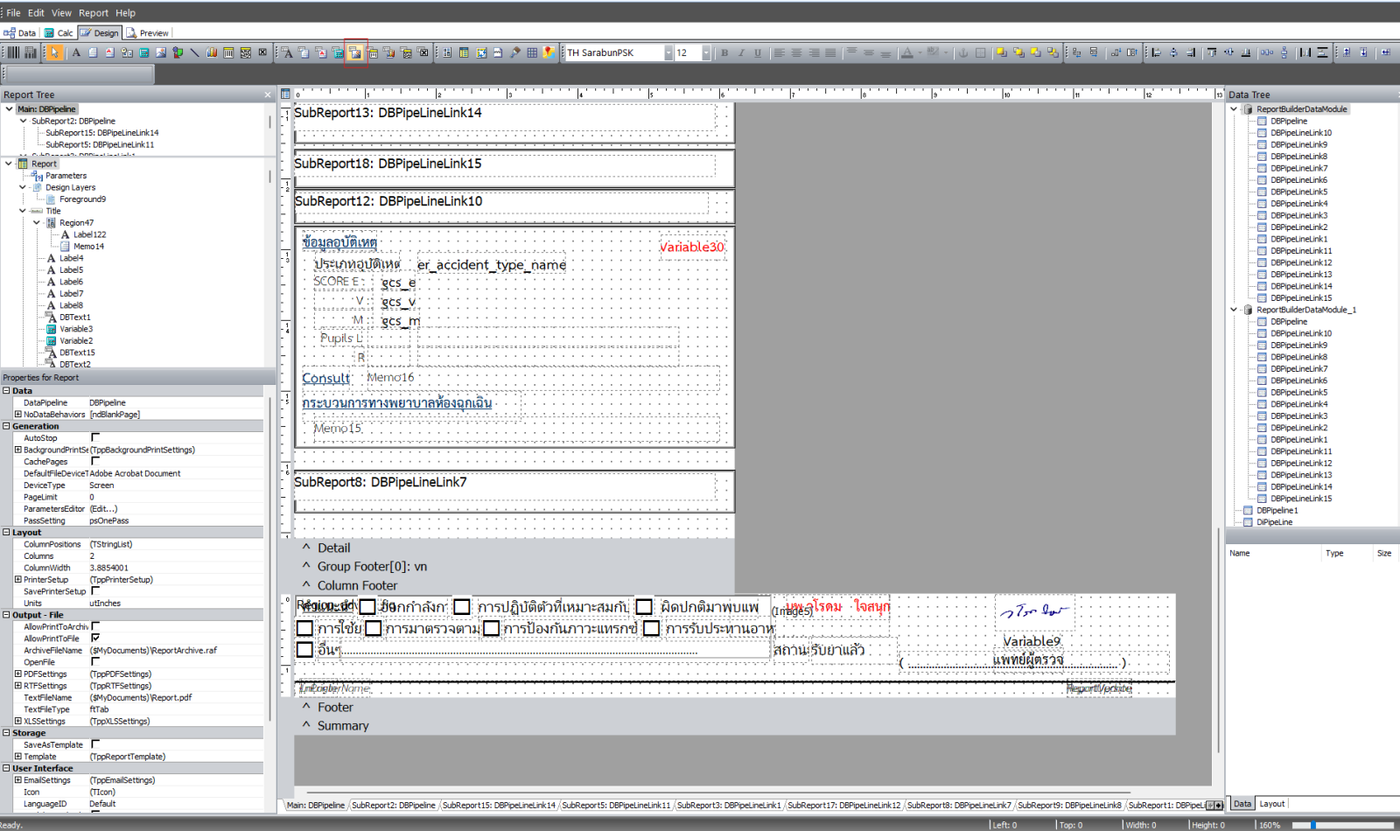Open the Report menu
The height and width of the screenshot is (831, 1400).
pos(94,13)
